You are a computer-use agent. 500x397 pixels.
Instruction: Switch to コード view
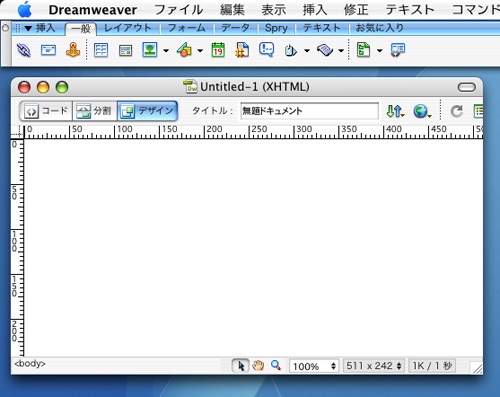(46, 111)
